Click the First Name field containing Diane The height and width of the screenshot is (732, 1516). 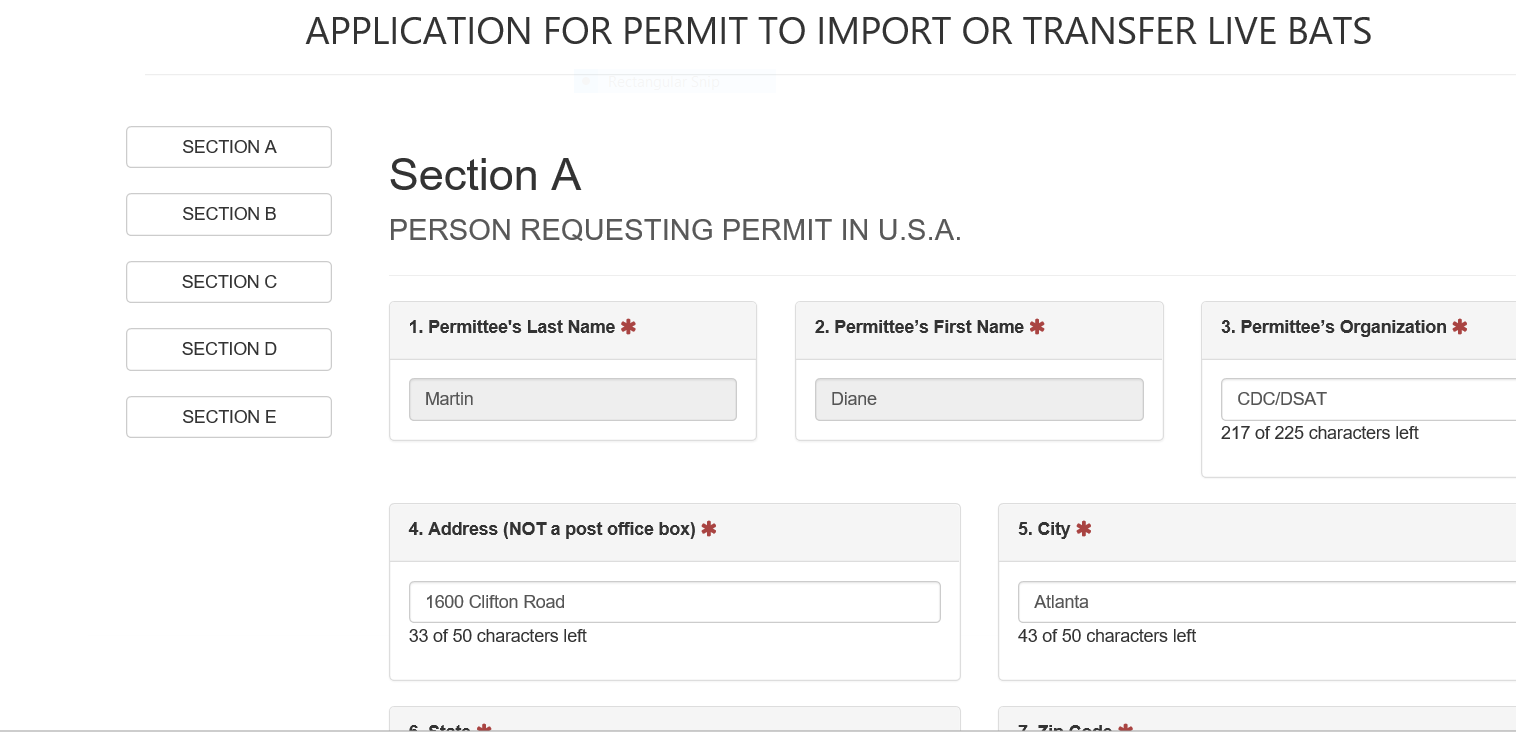coord(979,399)
